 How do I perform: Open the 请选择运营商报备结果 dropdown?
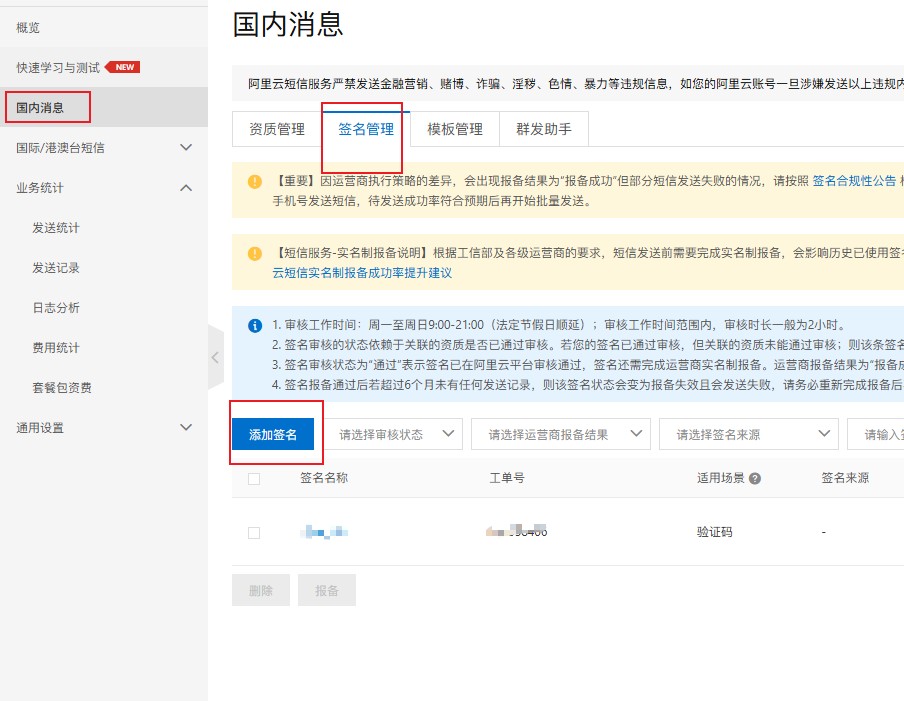(x=560, y=434)
